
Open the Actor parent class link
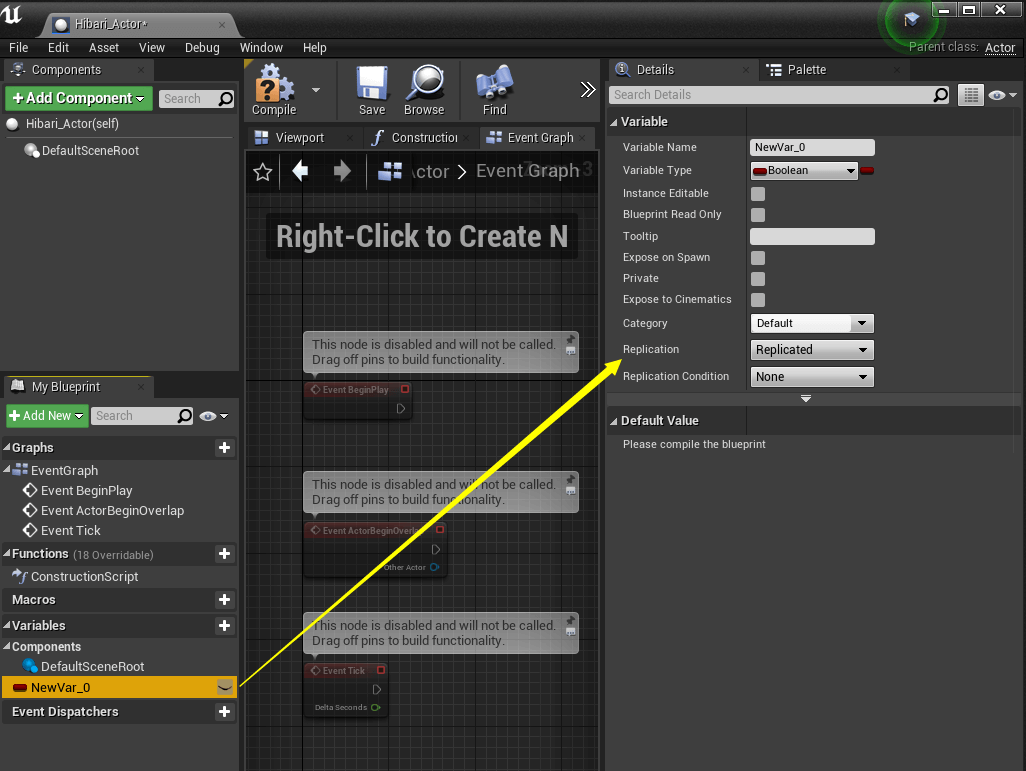tap(1000, 48)
